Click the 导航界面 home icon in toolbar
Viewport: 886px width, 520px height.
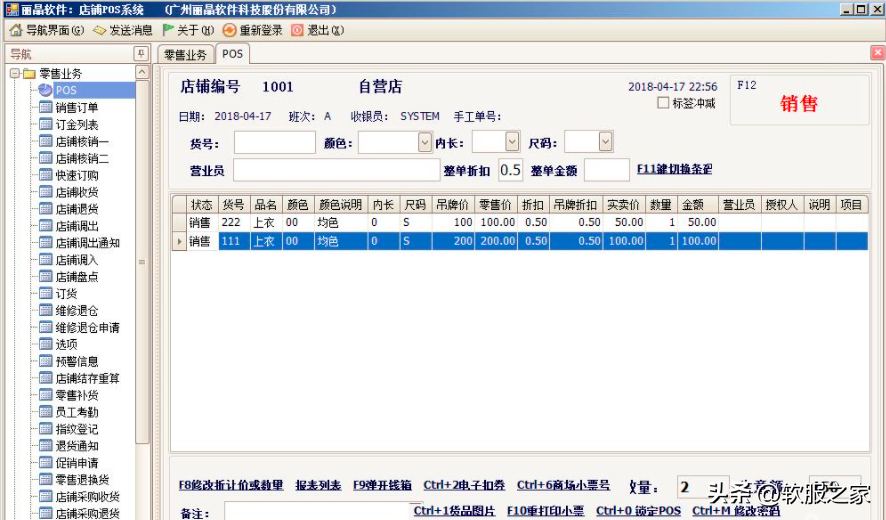[15, 30]
